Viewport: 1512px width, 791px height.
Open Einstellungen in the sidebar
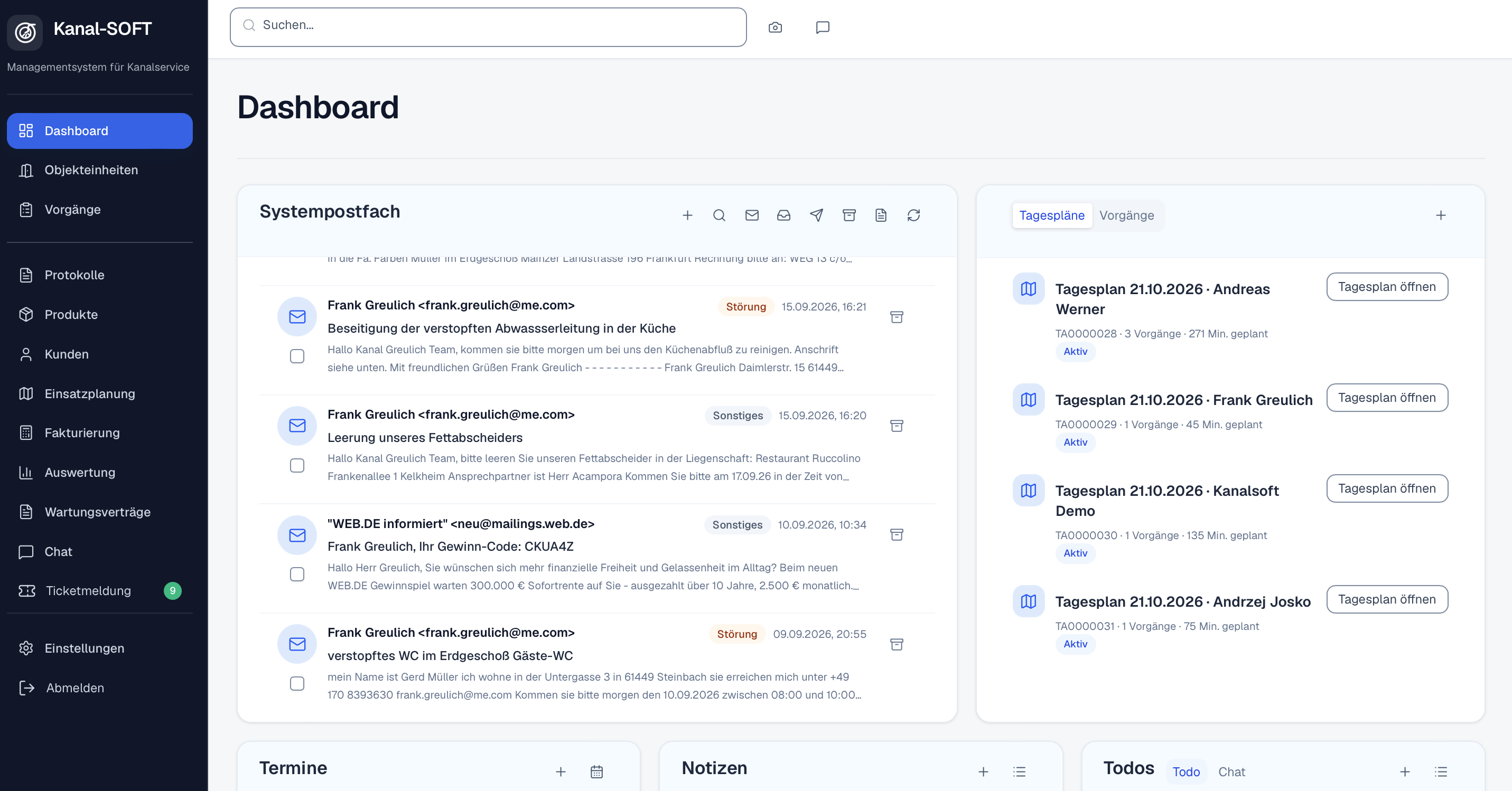click(100, 648)
